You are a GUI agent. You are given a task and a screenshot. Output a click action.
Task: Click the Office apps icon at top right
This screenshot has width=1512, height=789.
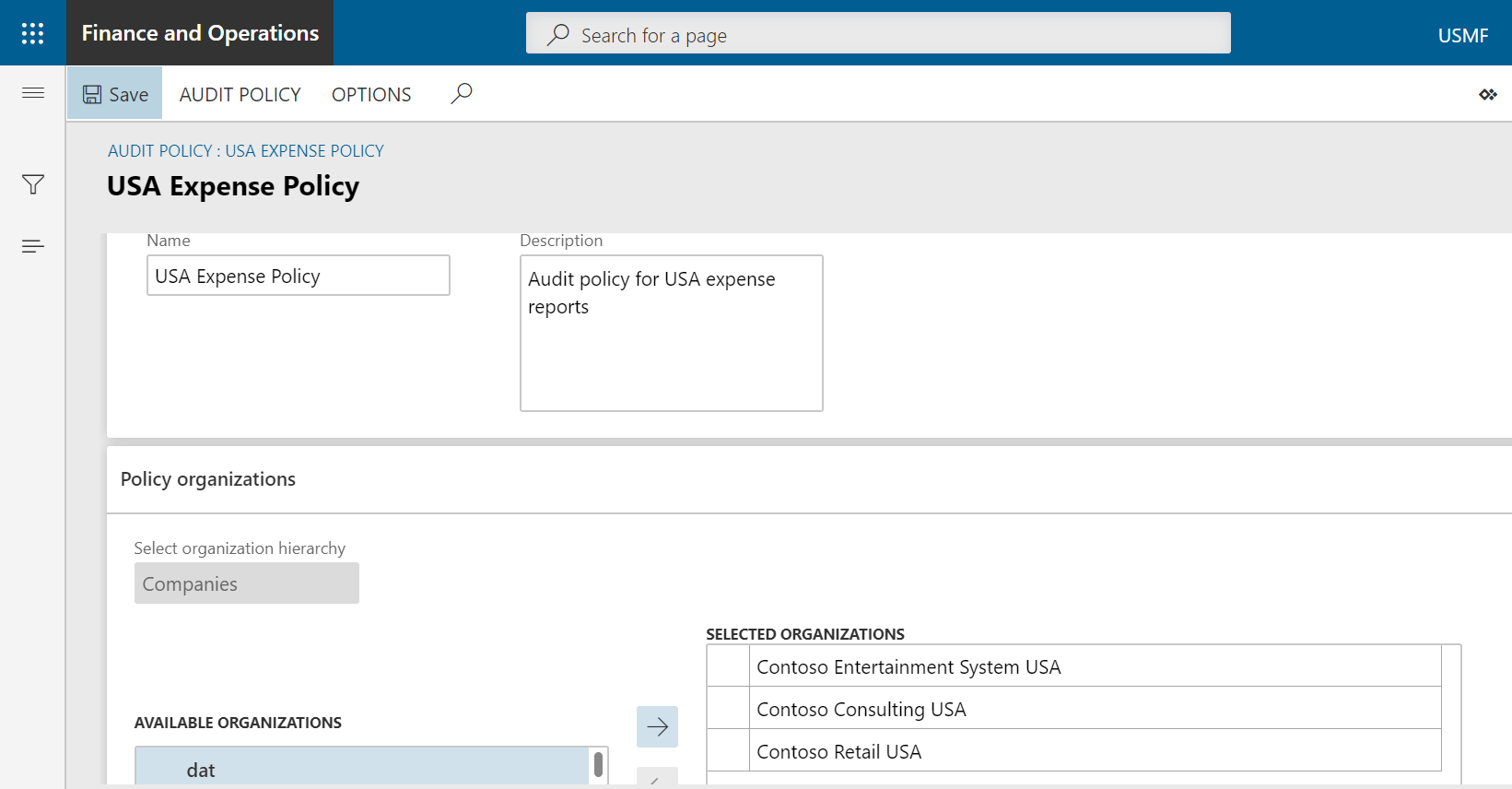[1487, 94]
